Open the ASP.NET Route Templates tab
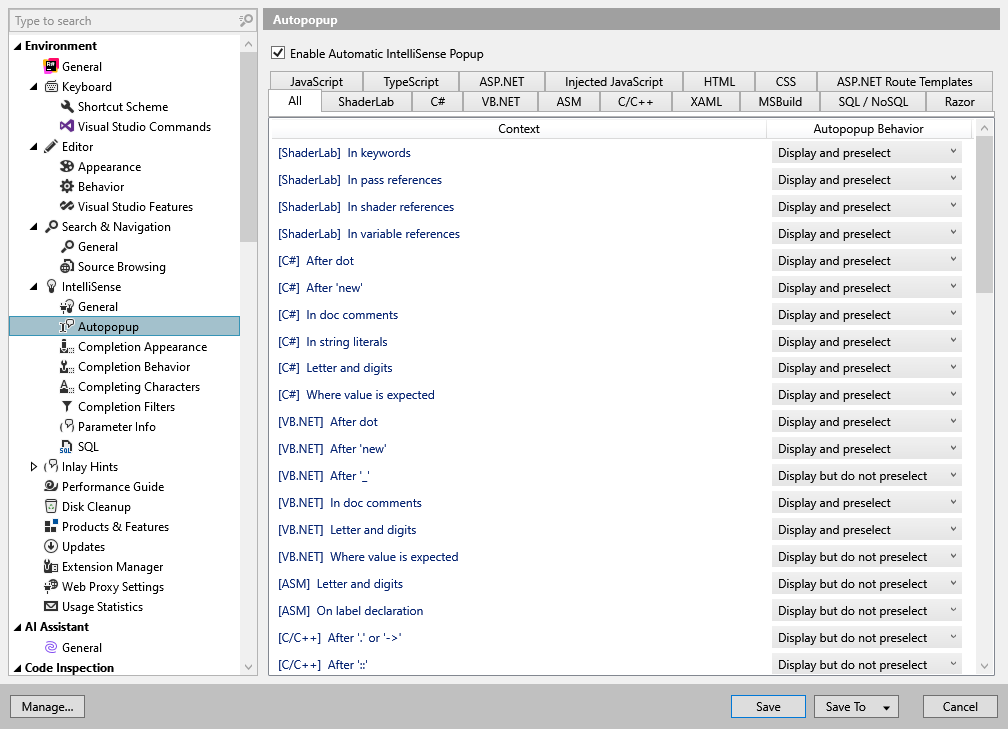The height and width of the screenshot is (729, 1008). [906, 81]
